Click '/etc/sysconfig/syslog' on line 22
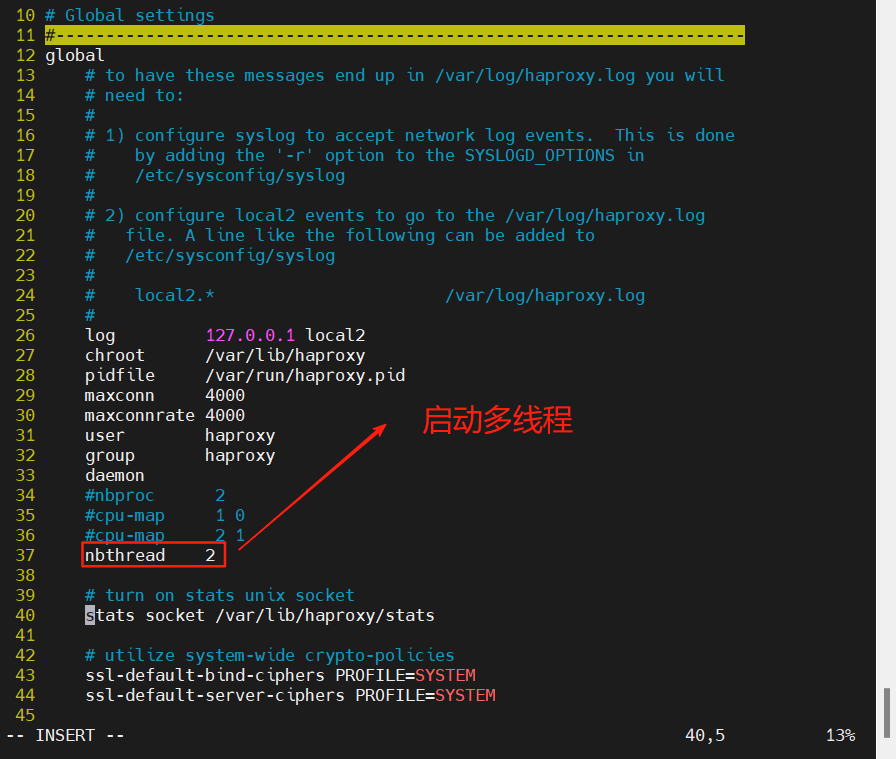The image size is (896, 759). point(230,255)
